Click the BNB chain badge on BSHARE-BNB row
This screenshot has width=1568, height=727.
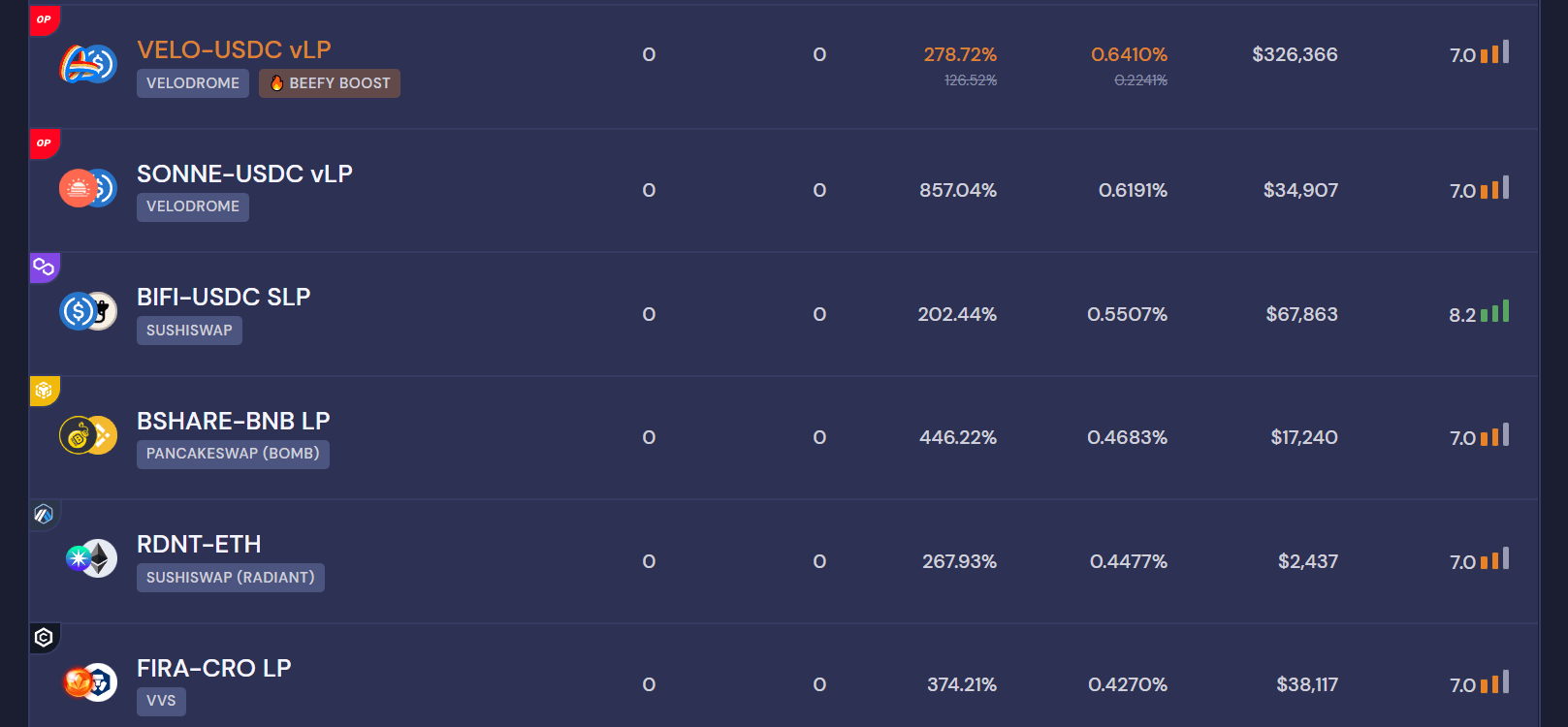click(45, 391)
